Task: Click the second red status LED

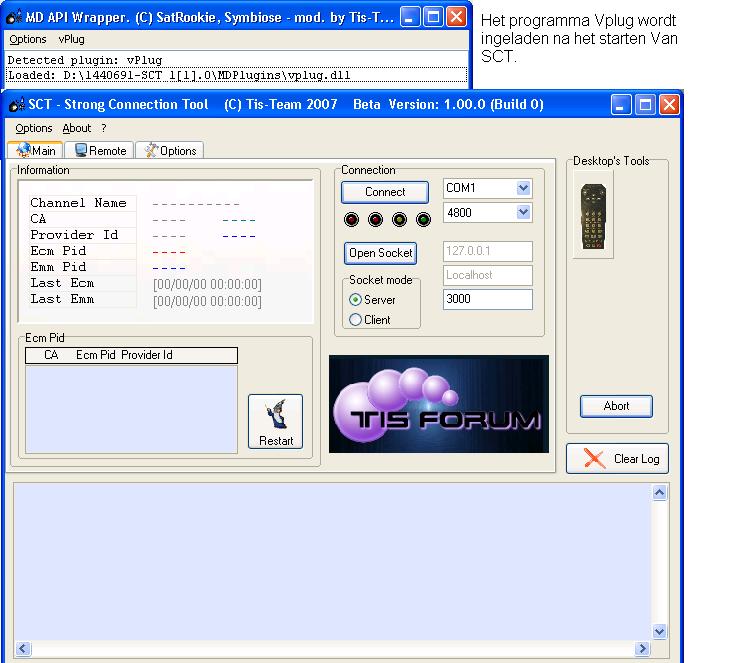Action: [x=375, y=219]
